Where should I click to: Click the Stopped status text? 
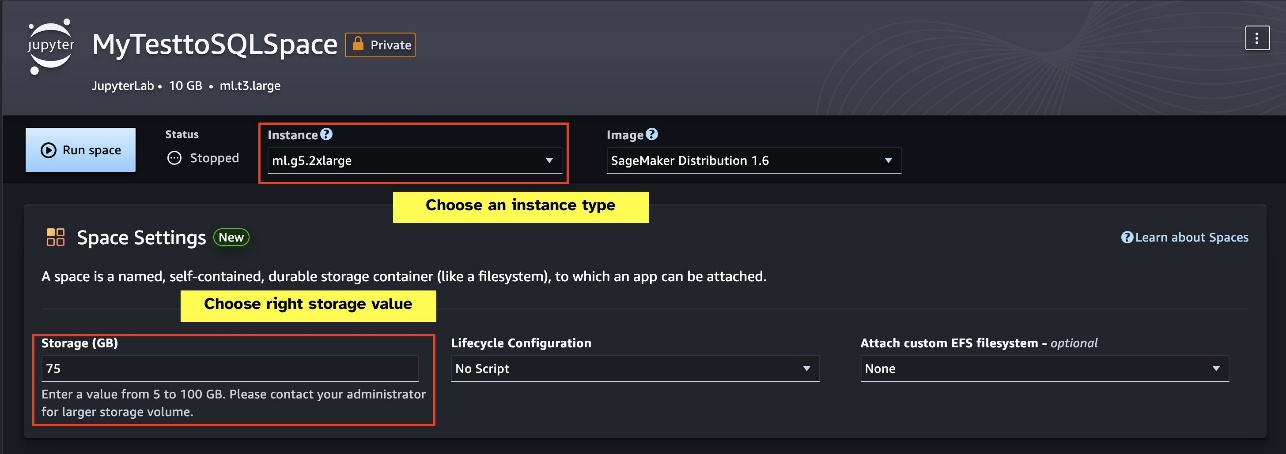point(215,158)
